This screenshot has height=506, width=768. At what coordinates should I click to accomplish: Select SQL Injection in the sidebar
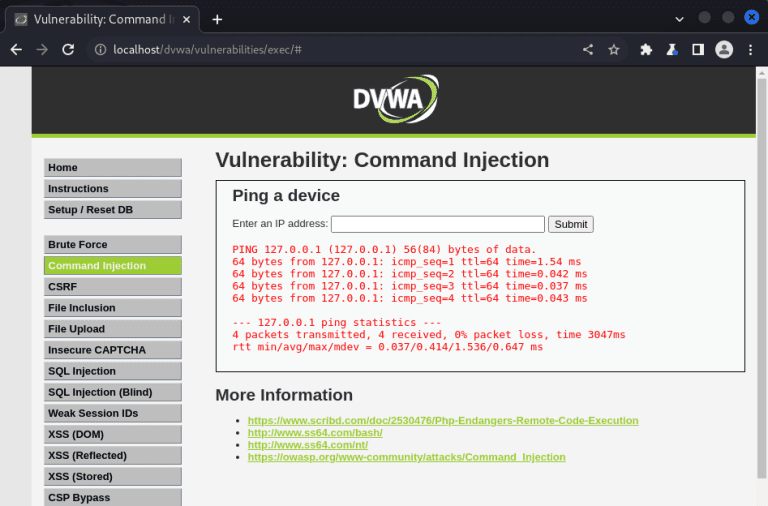click(x=112, y=371)
